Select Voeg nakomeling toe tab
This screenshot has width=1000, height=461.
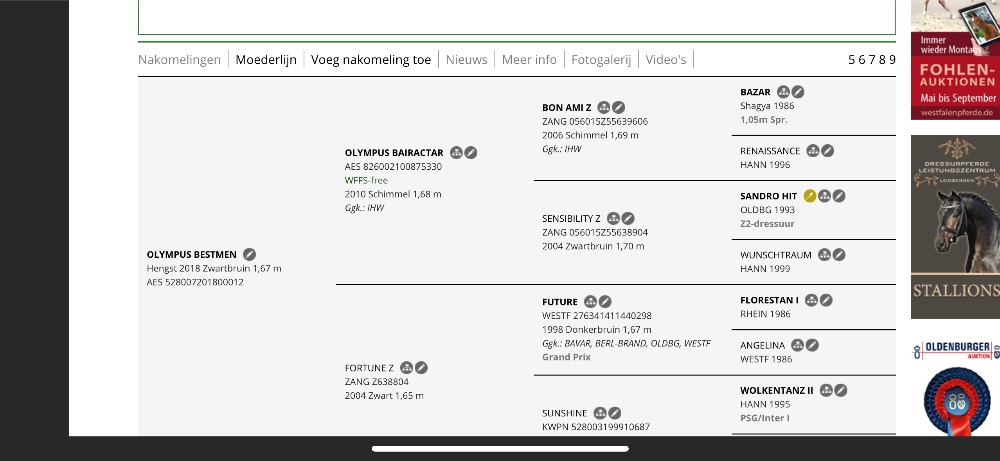(x=371, y=60)
